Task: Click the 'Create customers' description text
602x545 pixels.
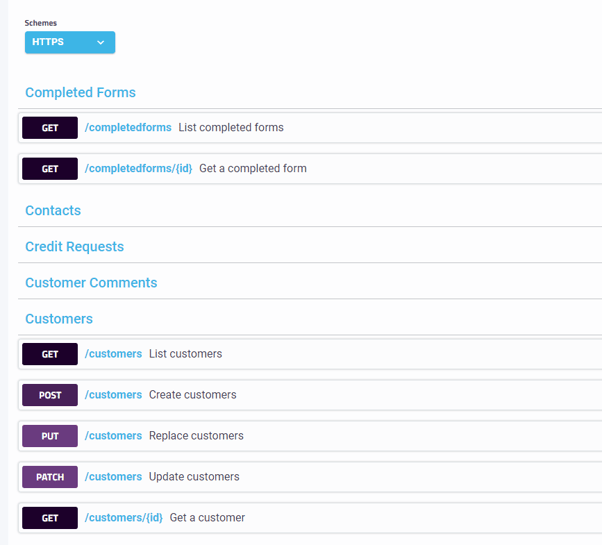Action: pyautogui.click(x=192, y=395)
